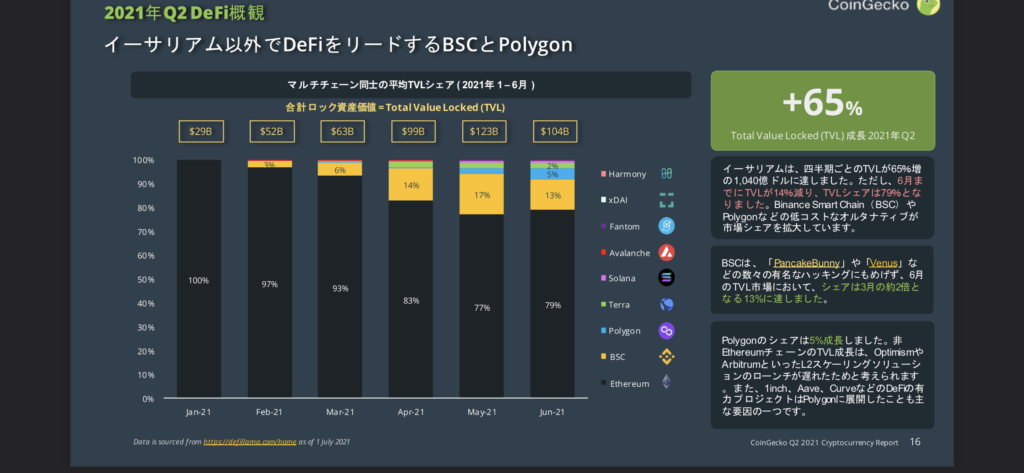
Task: Click 'CoinGecko Q2 2021 Cryptocurrency Report' footer
Action: click(x=824, y=443)
